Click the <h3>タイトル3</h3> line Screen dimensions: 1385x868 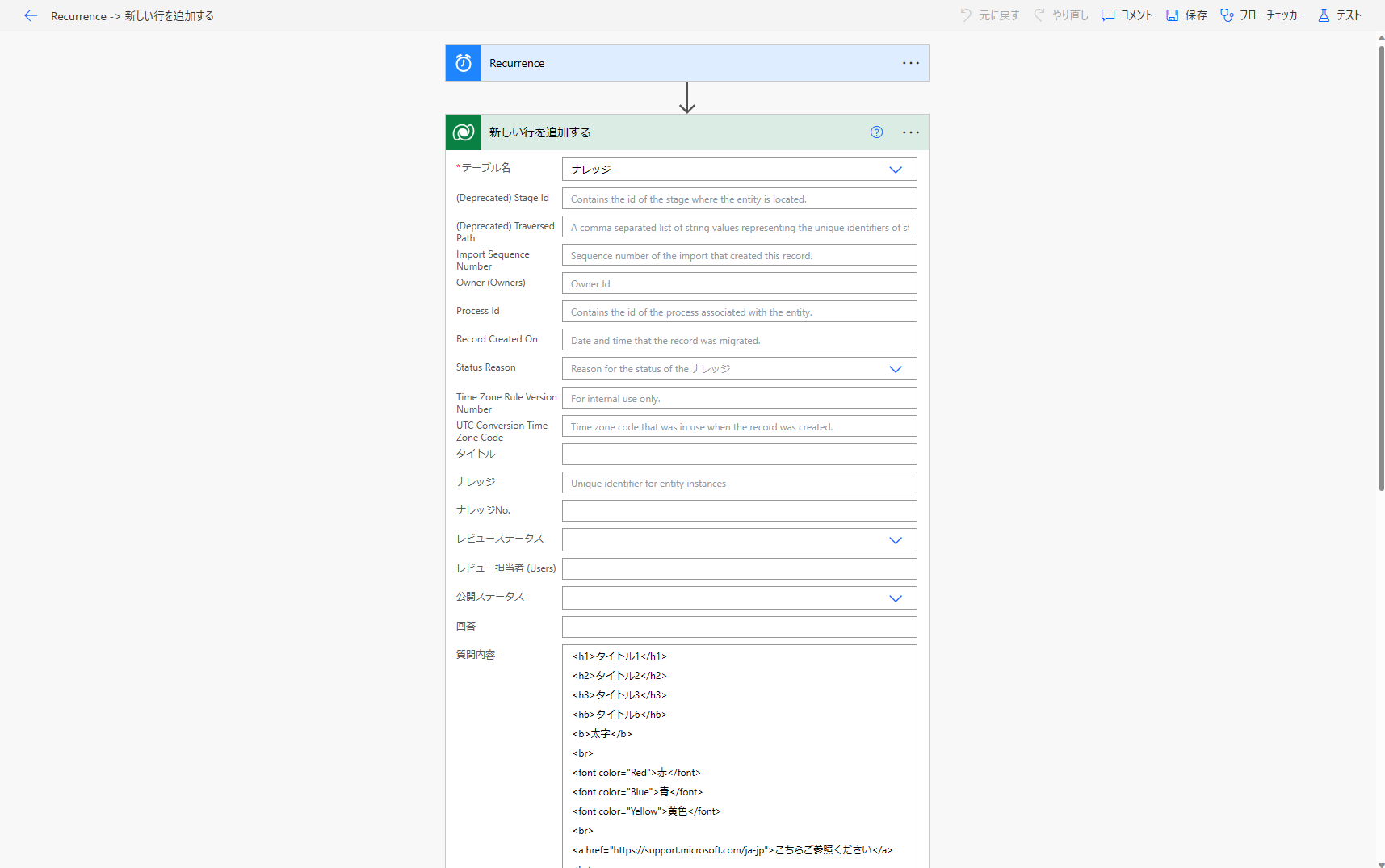(x=619, y=695)
